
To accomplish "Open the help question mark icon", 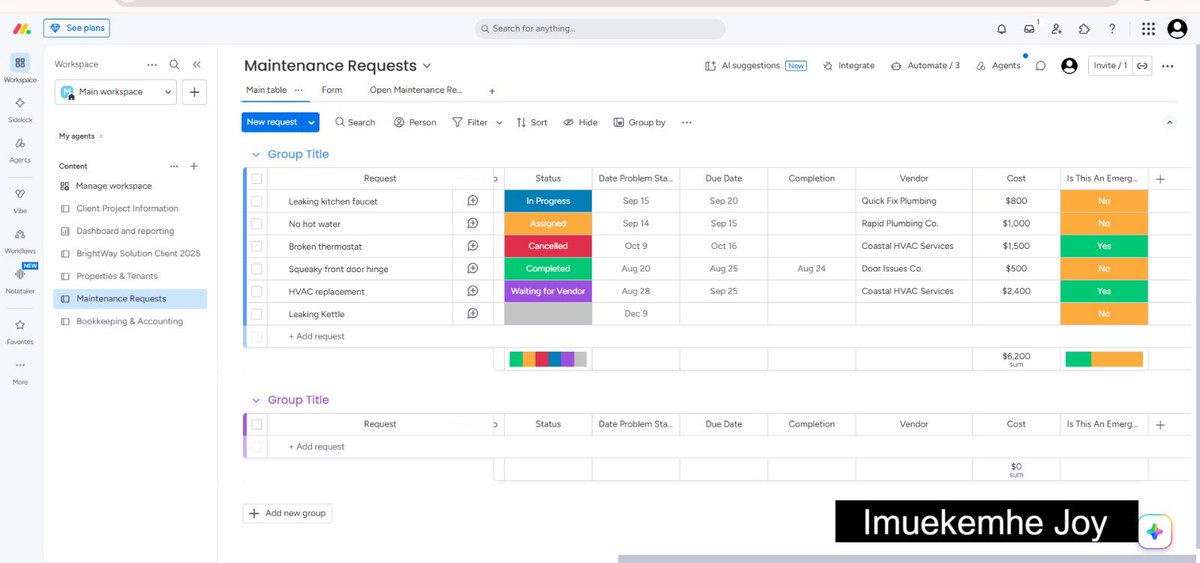I will (1112, 29).
